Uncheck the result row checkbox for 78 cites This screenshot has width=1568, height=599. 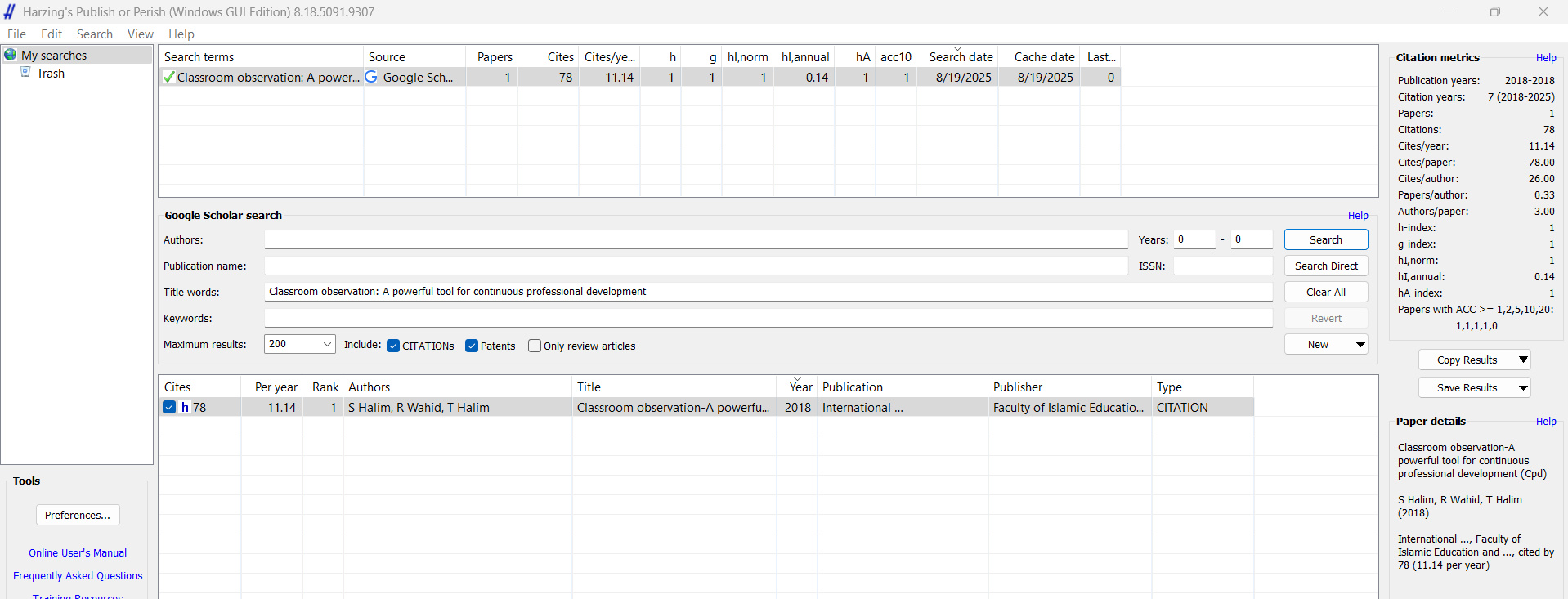click(x=169, y=407)
